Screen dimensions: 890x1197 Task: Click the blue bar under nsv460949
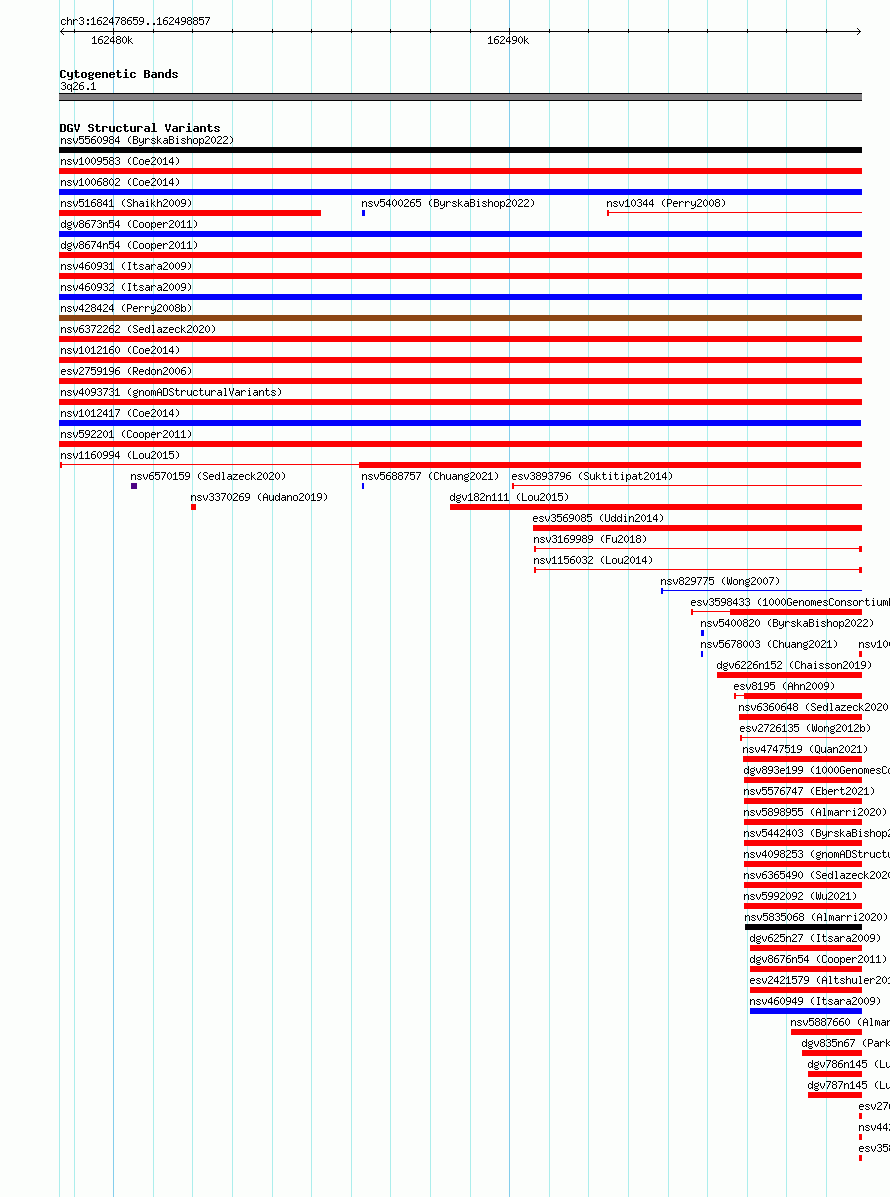[x=806, y=1011]
